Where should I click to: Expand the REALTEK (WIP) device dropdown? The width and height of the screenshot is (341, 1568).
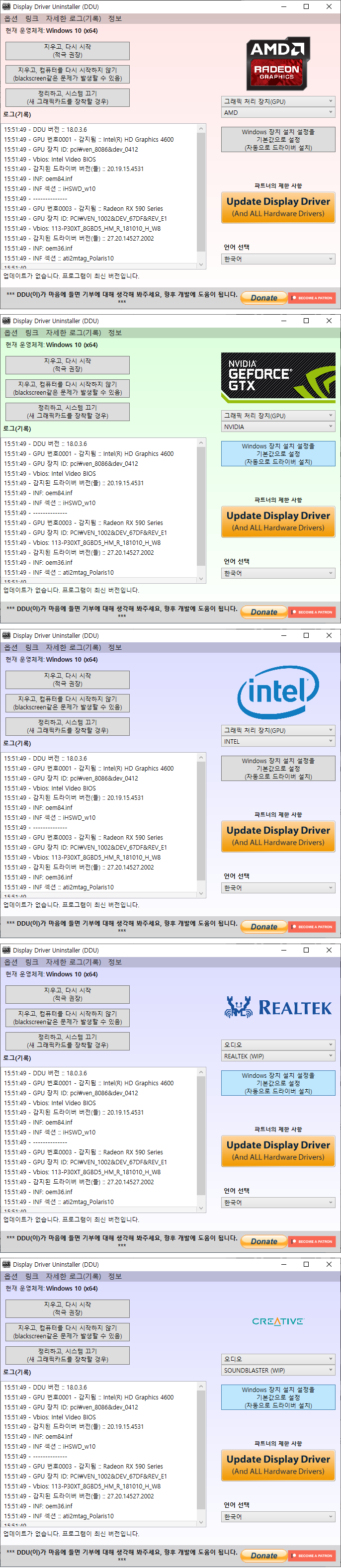[x=278, y=1056]
